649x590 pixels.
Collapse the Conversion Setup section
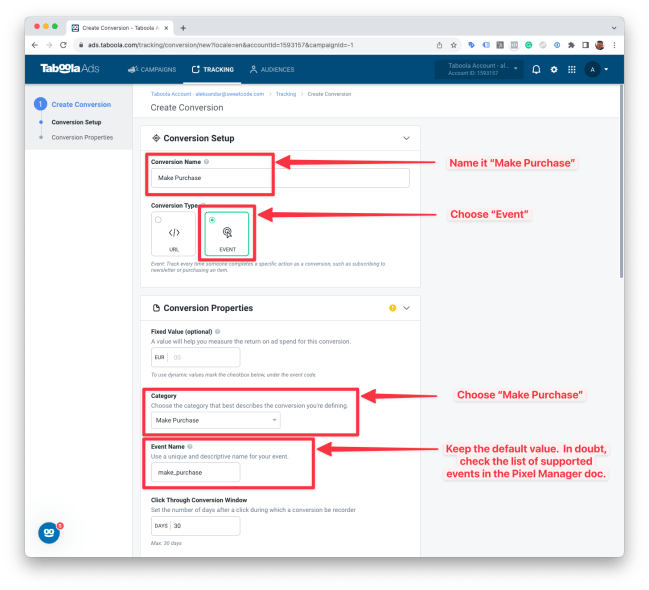tap(406, 138)
